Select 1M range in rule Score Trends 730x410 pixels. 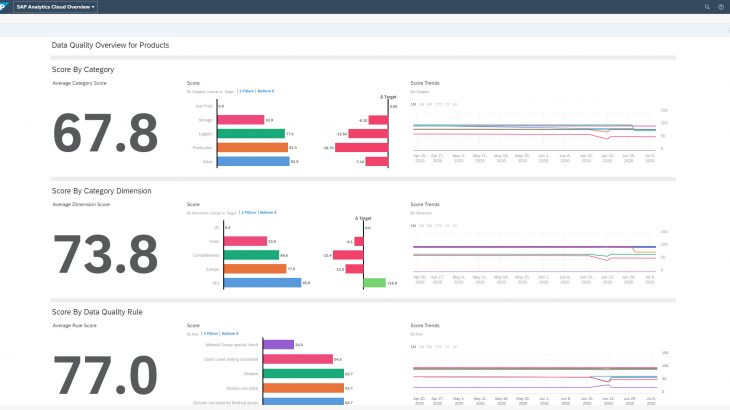tap(414, 345)
